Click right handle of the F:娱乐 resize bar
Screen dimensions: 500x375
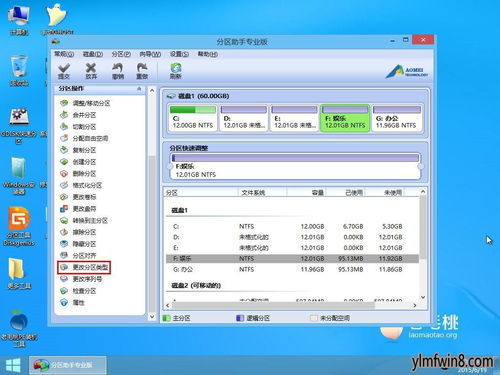(421, 166)
